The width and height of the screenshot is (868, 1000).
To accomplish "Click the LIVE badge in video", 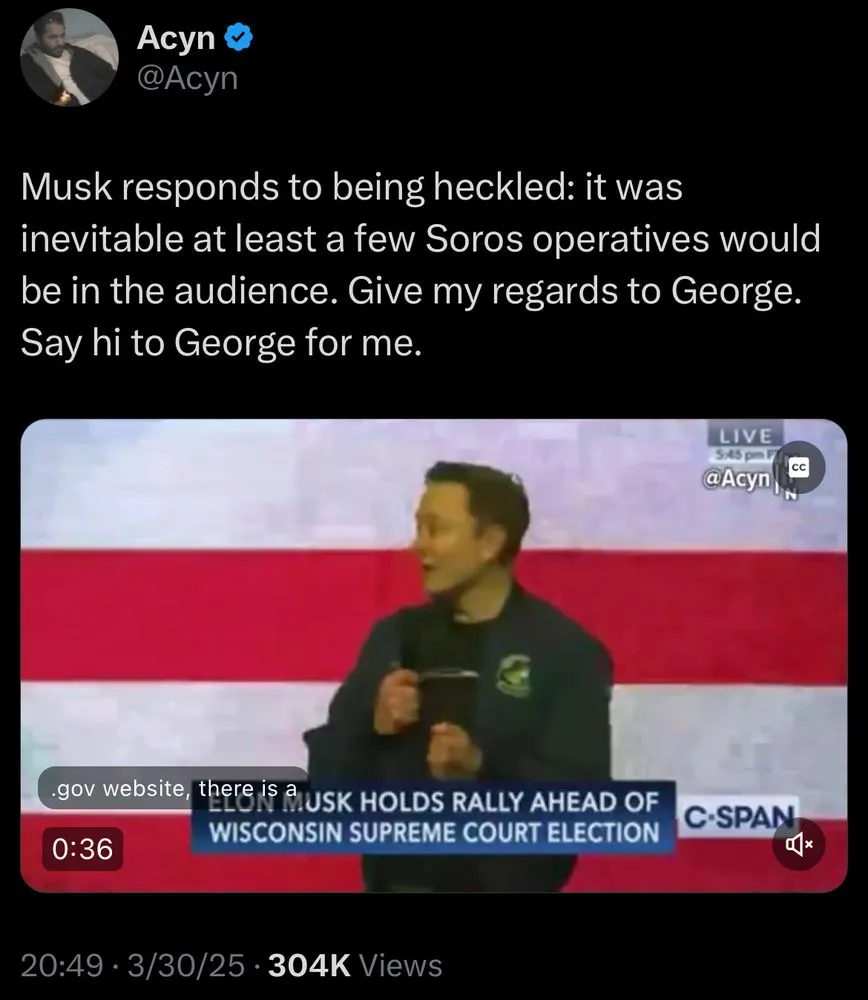I will tap(746, 436).
